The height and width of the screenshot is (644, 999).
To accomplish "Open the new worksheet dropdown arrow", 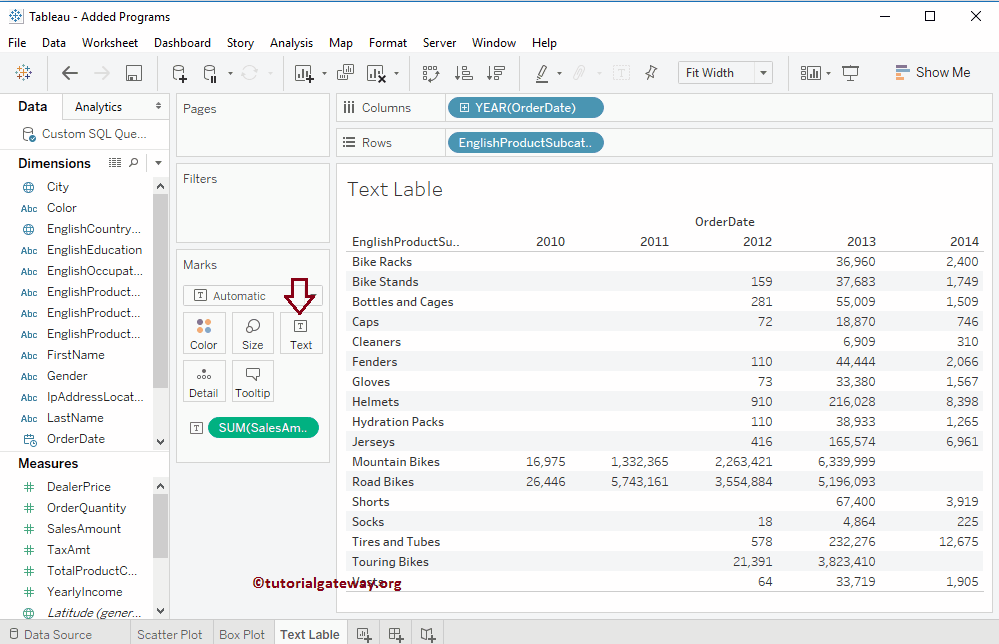I will coord(324,73).
